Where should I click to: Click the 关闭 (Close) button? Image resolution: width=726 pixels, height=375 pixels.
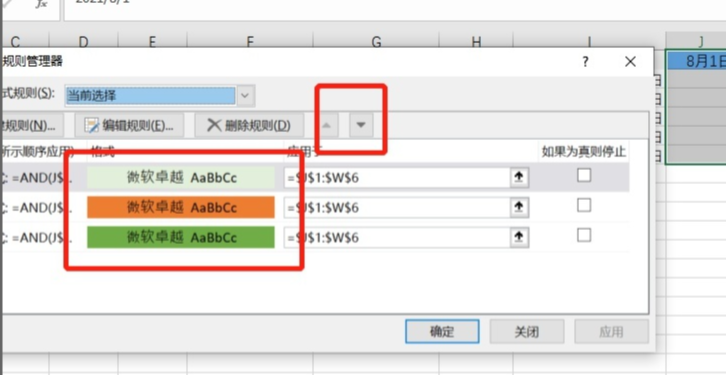coord(527,331)
